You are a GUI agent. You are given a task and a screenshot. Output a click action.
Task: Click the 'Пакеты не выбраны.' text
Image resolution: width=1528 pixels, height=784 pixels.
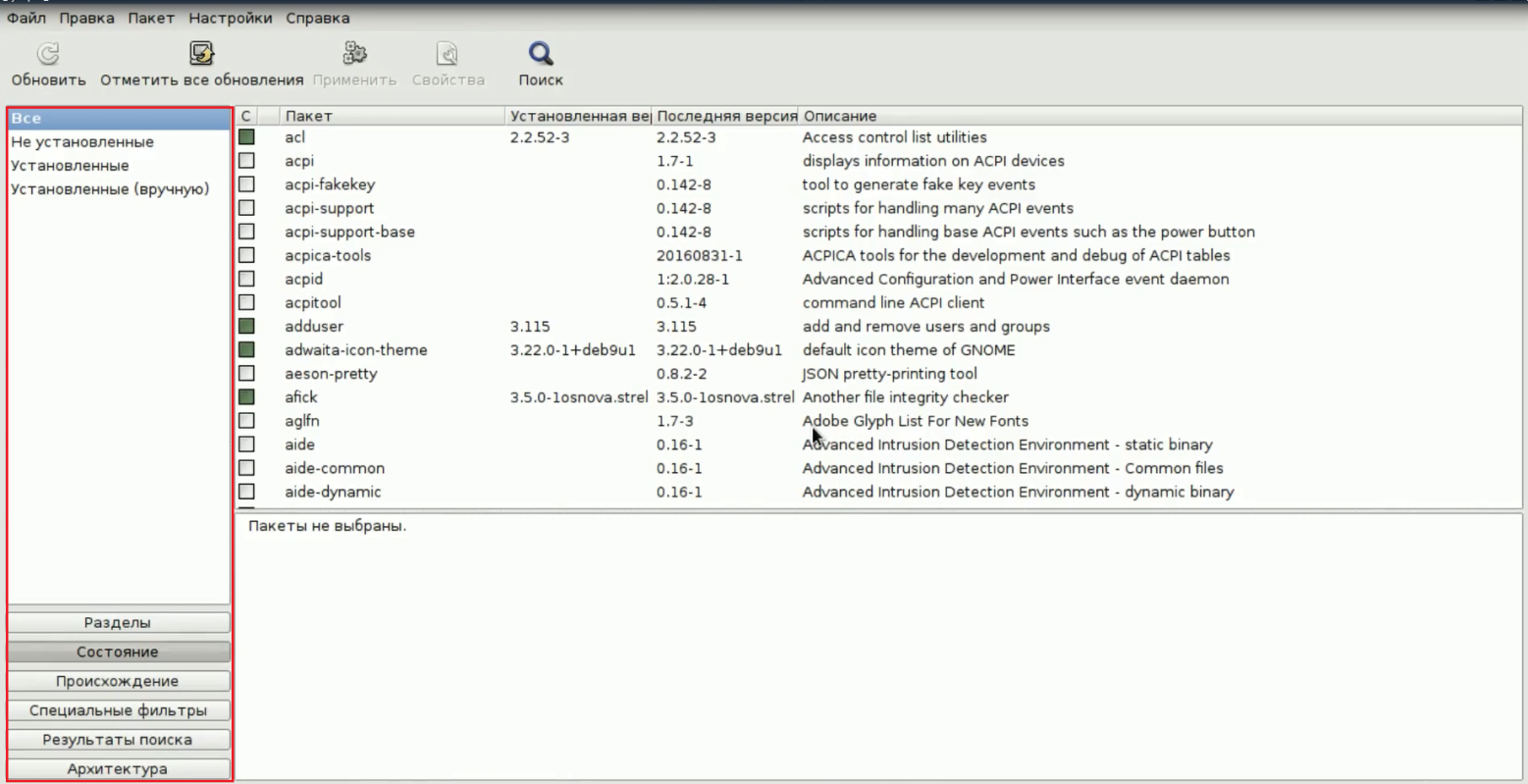(x=327, y=526)
